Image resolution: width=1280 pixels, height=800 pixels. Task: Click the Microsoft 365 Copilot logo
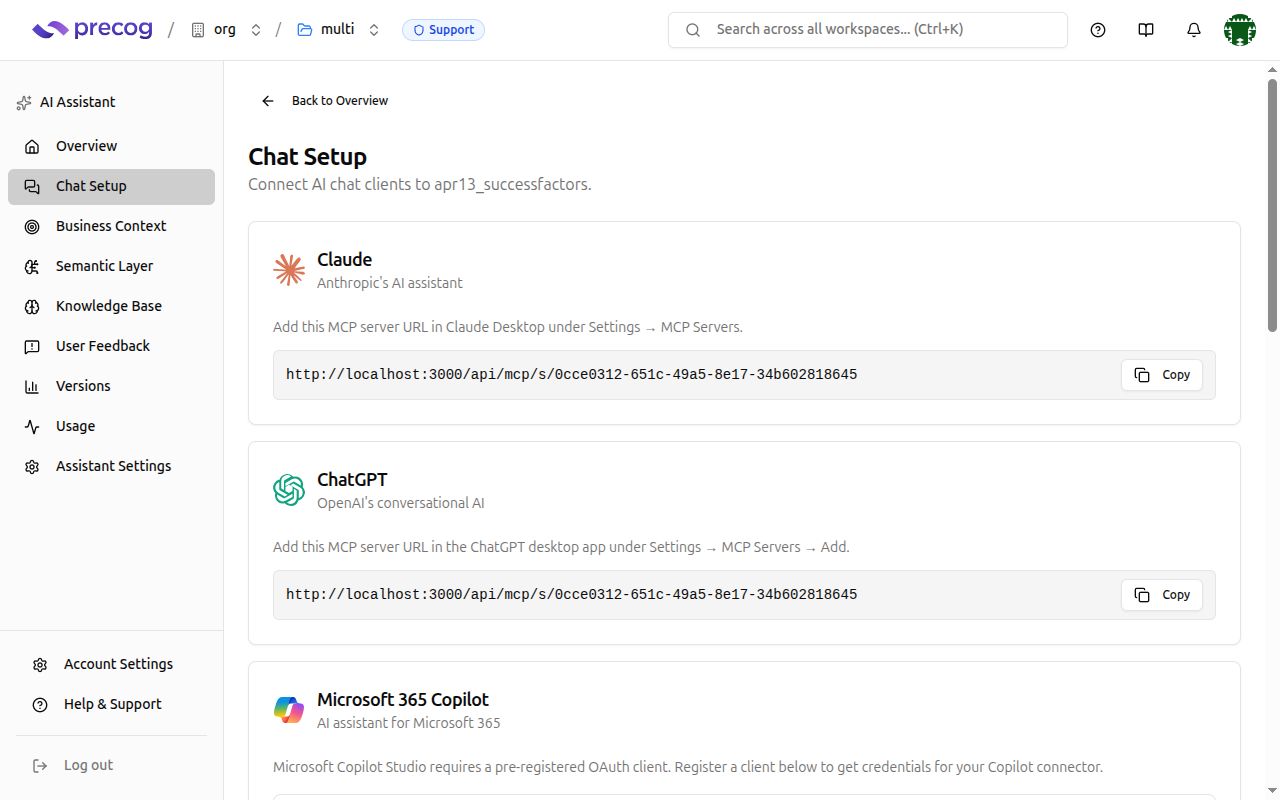[x=289, y=710]
